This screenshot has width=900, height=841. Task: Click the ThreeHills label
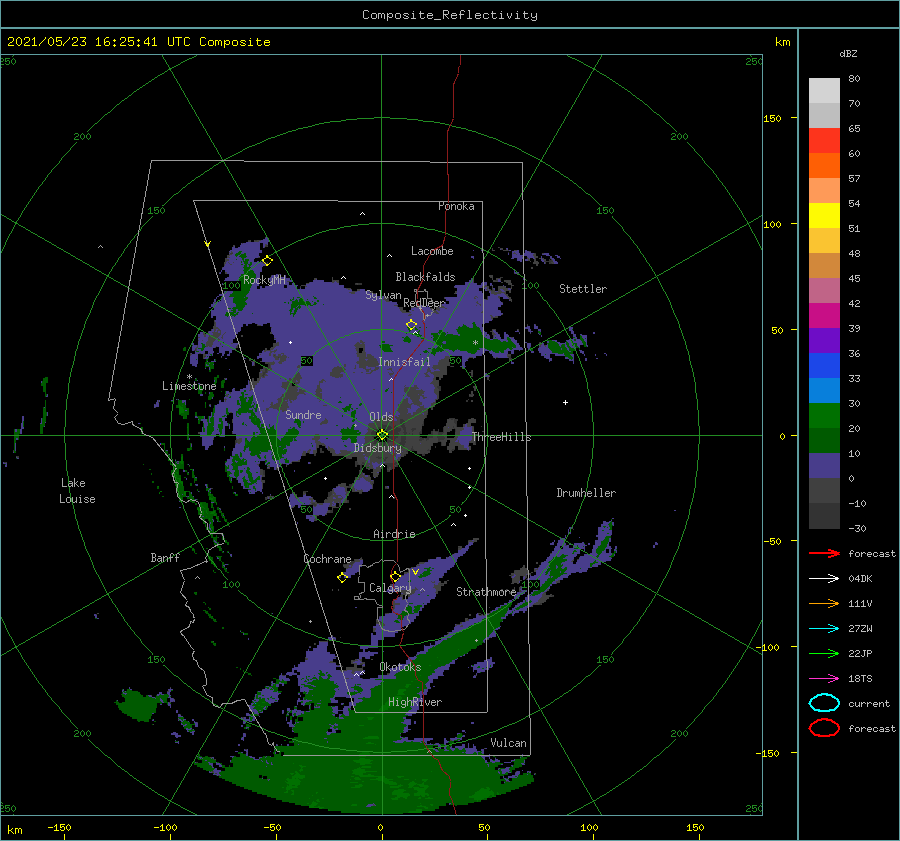point(502,437)
